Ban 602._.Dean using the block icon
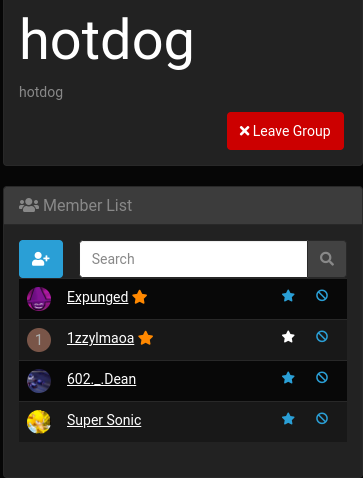Image resolution: width=363 pixels, height=478 pixels. point(322,377)
